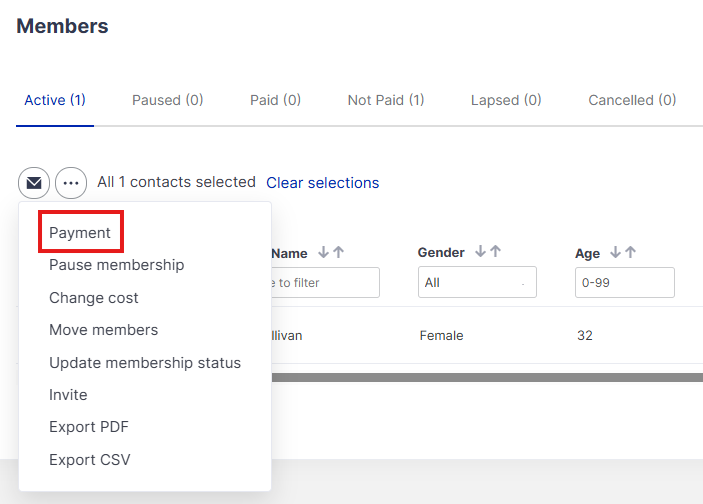Sort Gender column with down arrow
Screen dimensions: 703x504
click(x=481, y=253)
